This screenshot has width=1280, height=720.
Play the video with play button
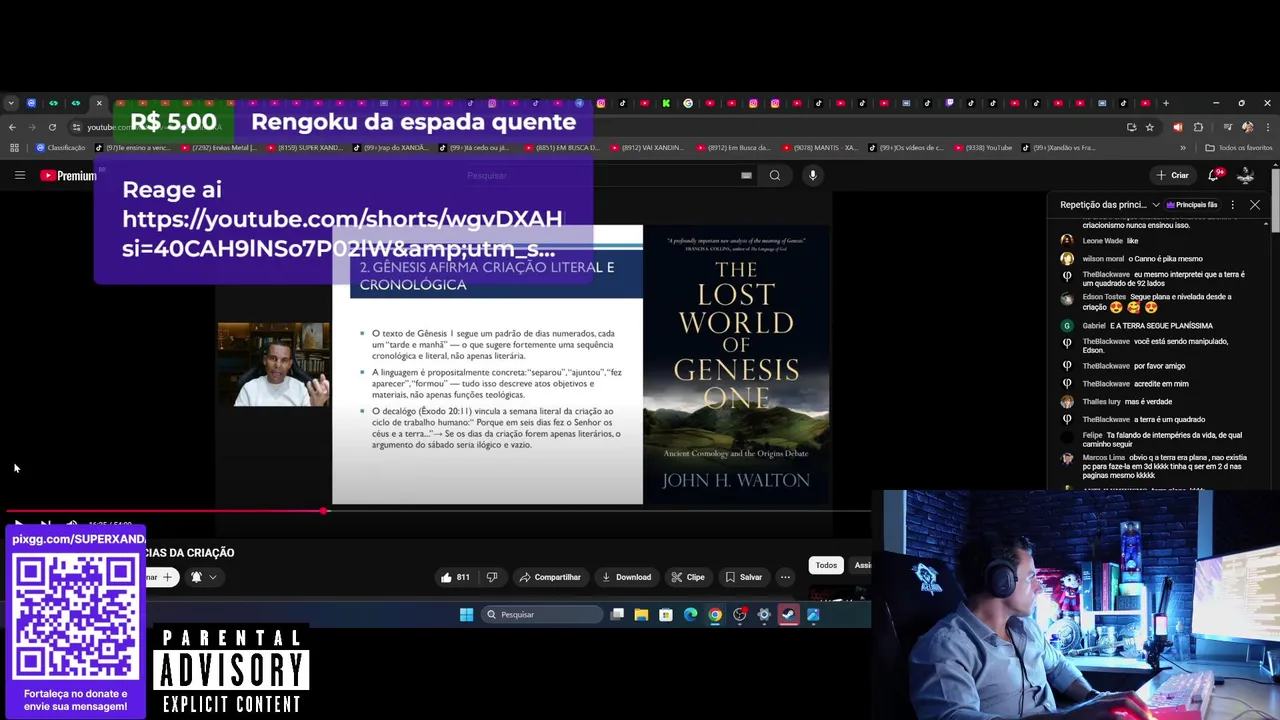[18, 524]
